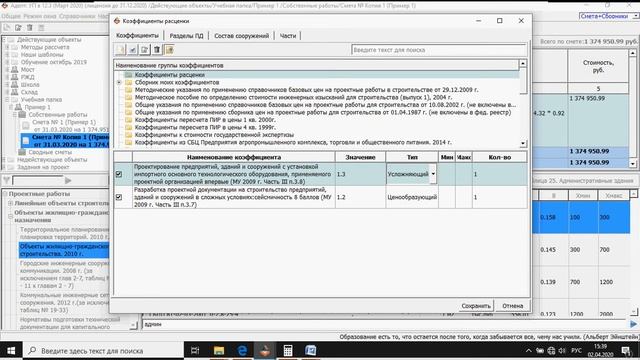Collapse the Собственные работы tree node
640x360 pixels.
point(14,115)
